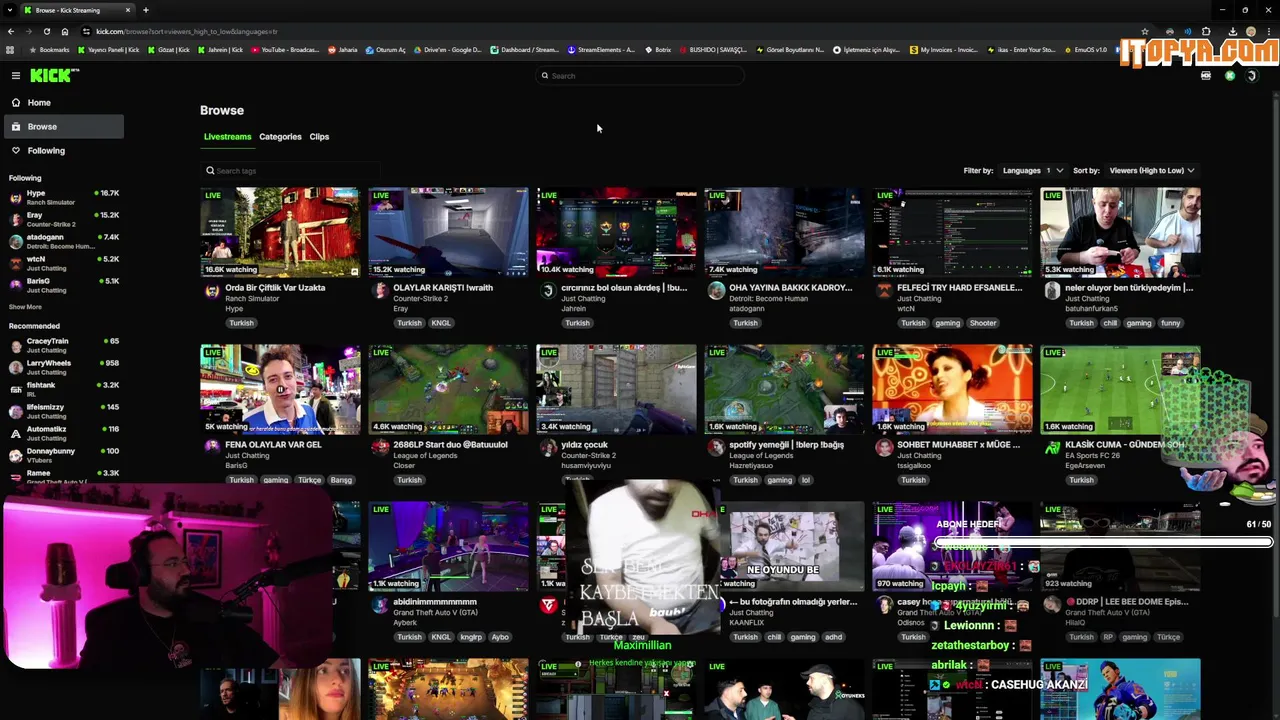Click the Kick profile avatar icon
The height and width of the screenshot is (720, 1280).
pyautogui.click(x=1251, y=76)
